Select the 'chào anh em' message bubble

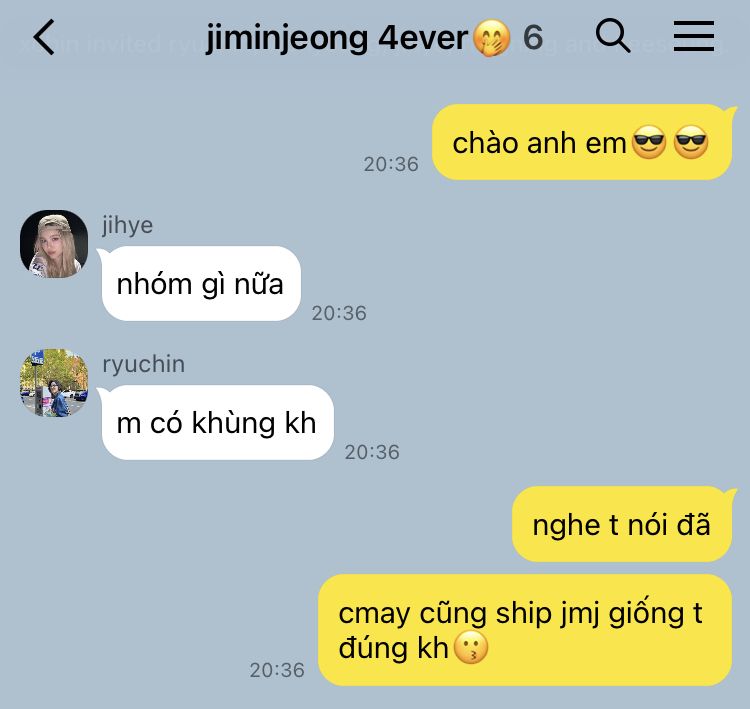coord(582,142)
